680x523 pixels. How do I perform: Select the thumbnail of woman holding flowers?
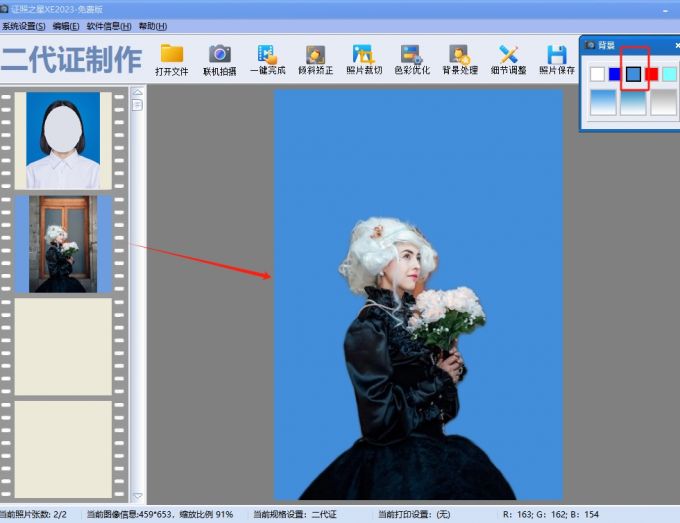(x=63, y=244)
